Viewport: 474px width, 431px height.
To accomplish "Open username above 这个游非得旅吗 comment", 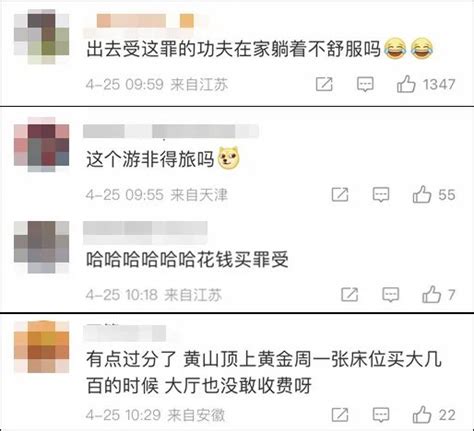I will (x=171, y=131).
